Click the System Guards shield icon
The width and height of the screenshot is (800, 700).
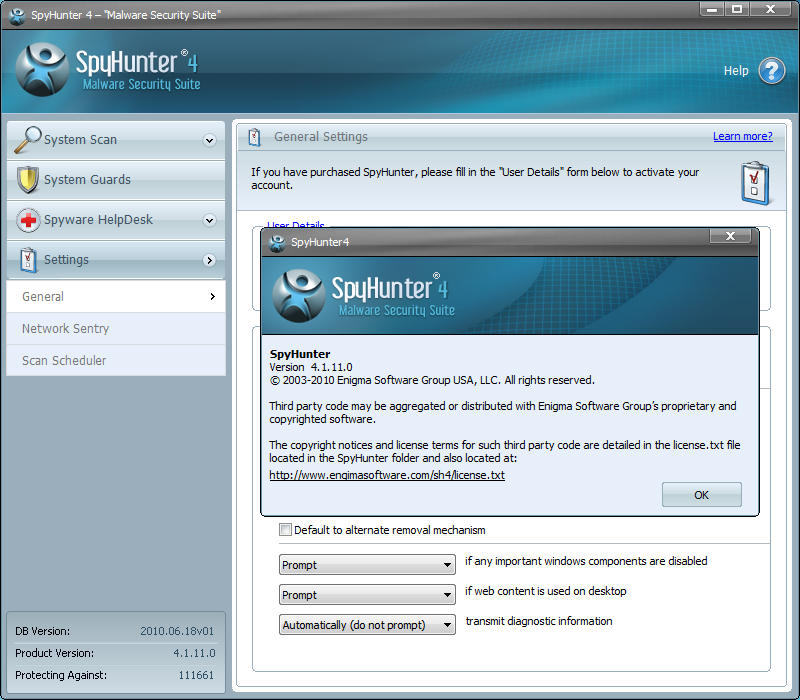point(27,180)
